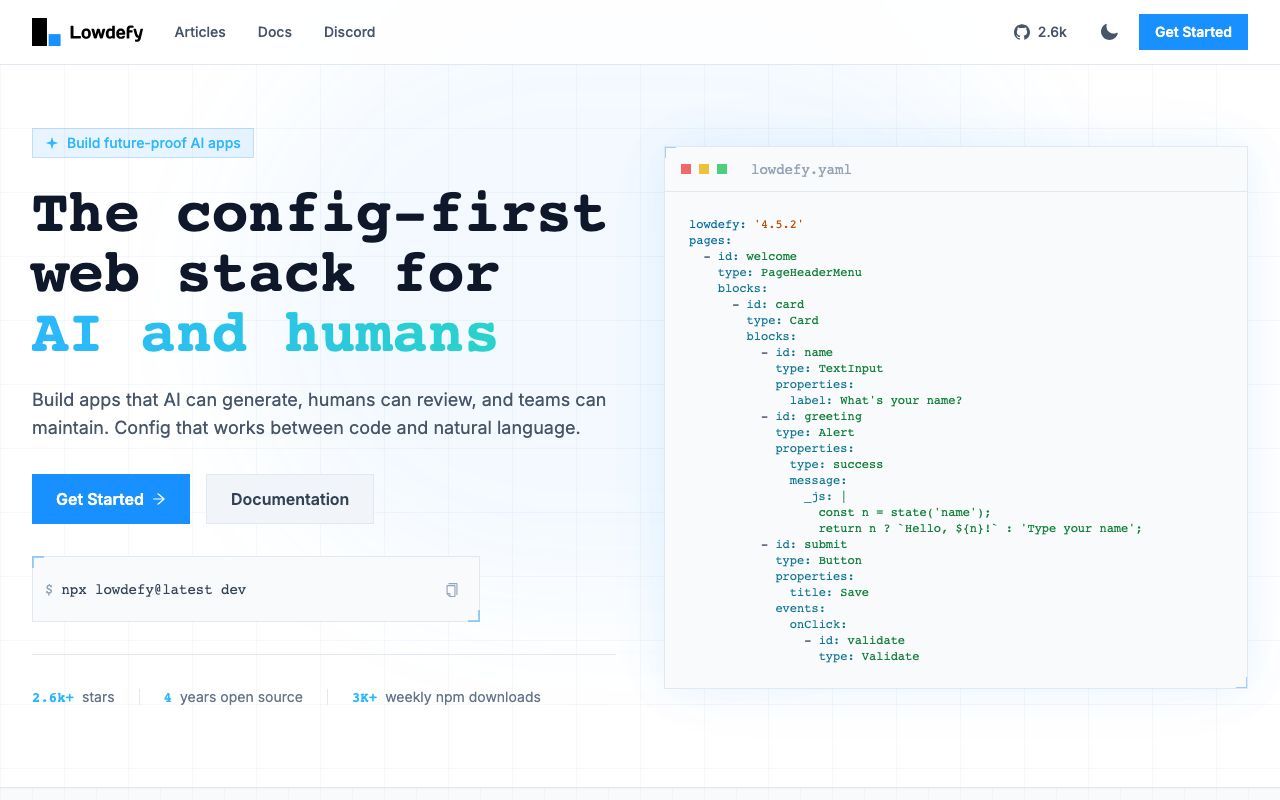Image resolution: width=1280 pixels, height=800 pixels.
Task: Click the Lowdefy brand name
Action: pyautogui.click(x=107, y=33)
